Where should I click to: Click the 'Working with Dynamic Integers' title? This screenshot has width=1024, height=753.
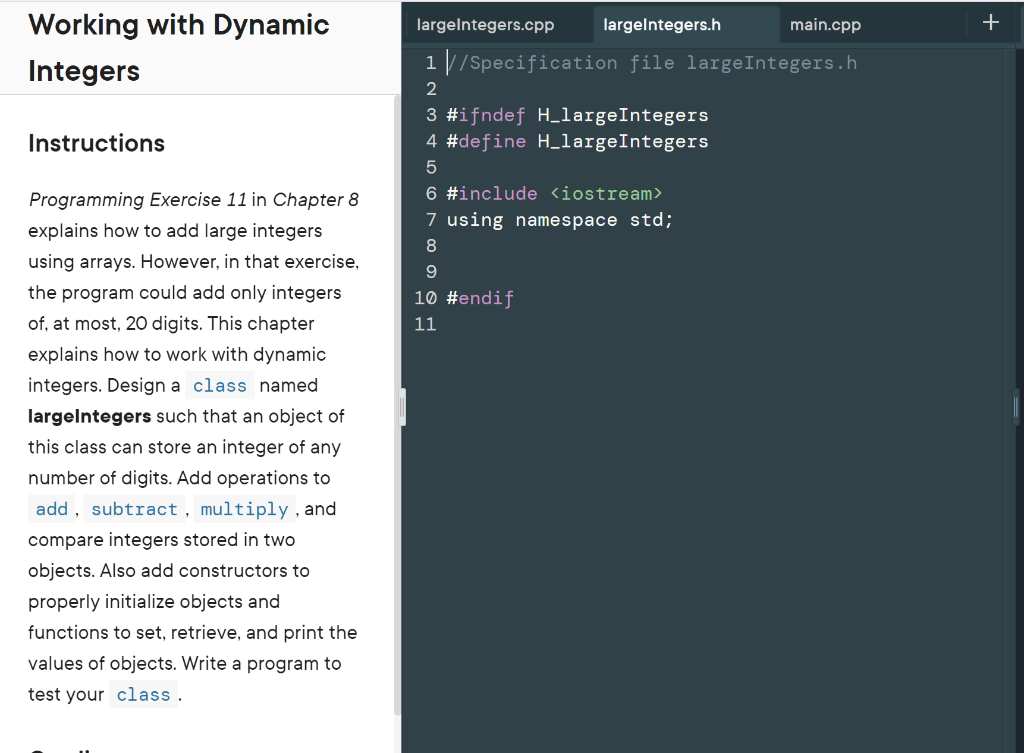(179, 47)
